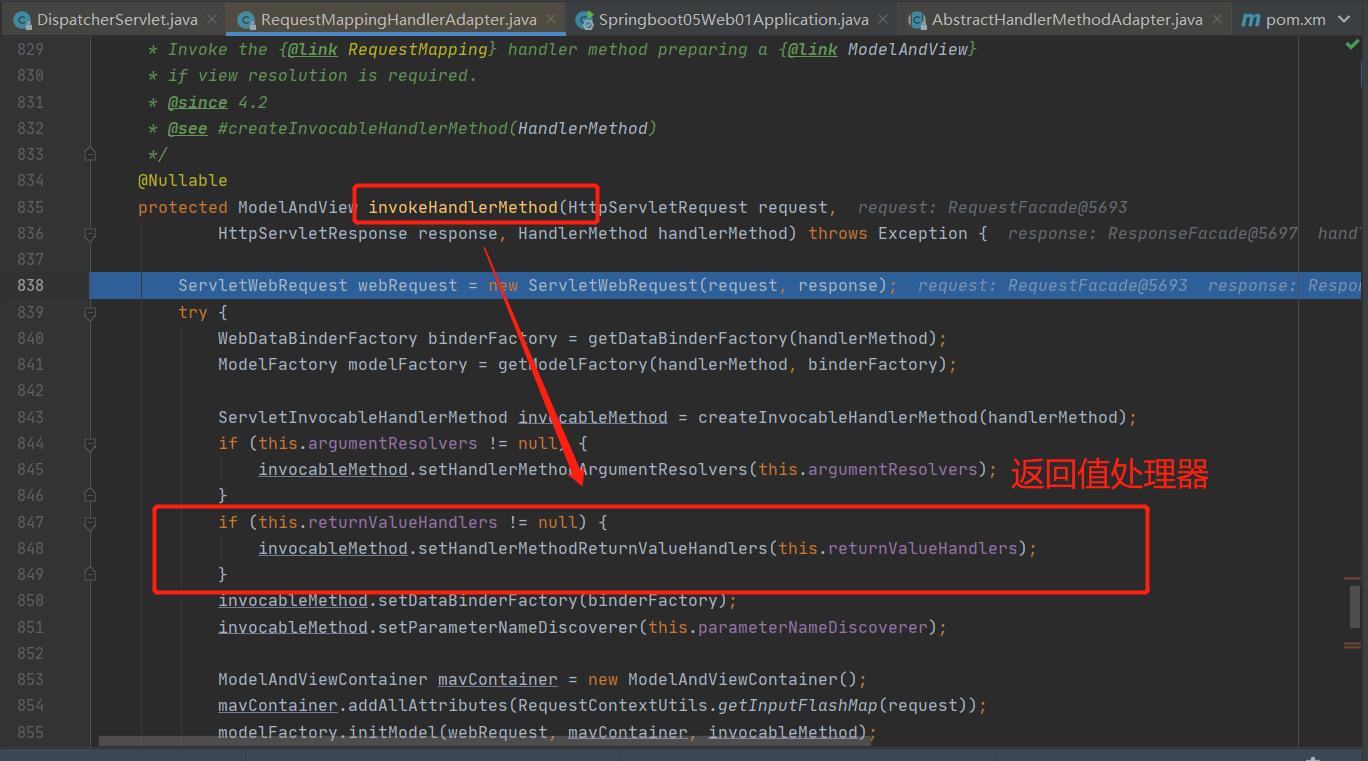Click the class icon on Springboot05Web01Application.java tab
Image resolution: width=1368 pixels, height=761 pixels.
[584, 19]
